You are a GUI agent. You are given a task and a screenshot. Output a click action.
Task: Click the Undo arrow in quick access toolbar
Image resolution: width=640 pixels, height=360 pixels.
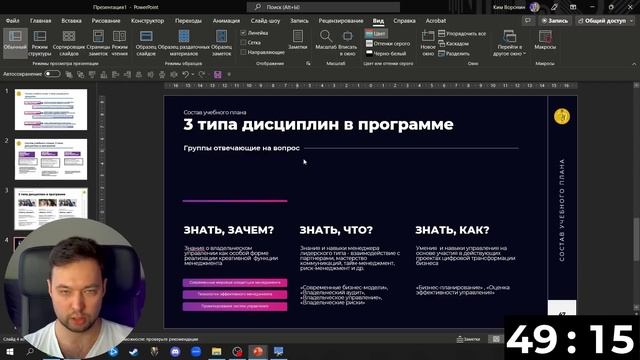click(x=185, y=74)
